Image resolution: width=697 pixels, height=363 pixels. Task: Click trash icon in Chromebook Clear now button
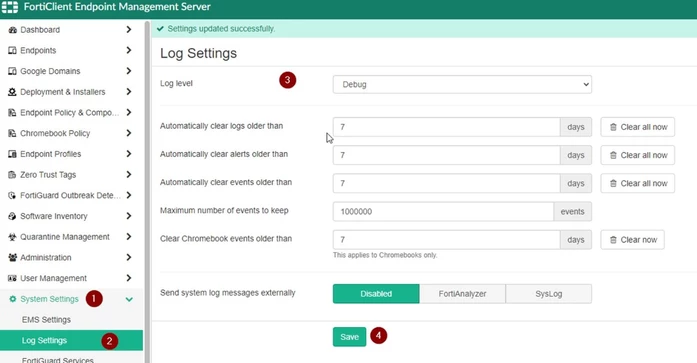(x=613, y=239)
